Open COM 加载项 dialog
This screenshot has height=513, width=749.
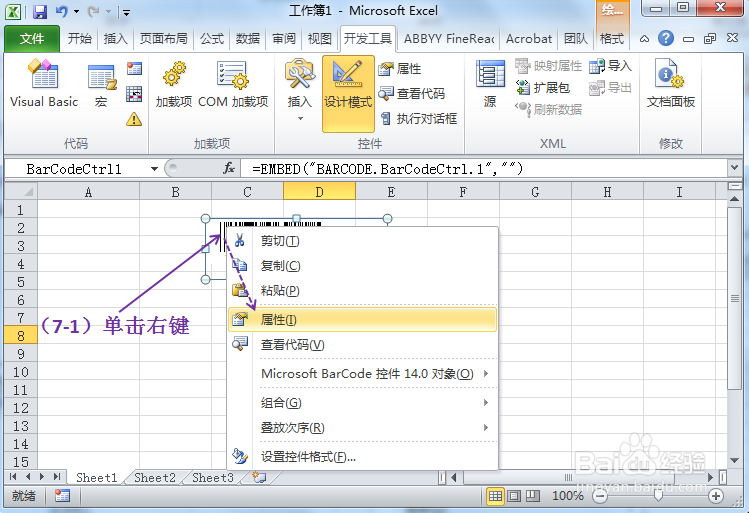click(x=233, y=84)
